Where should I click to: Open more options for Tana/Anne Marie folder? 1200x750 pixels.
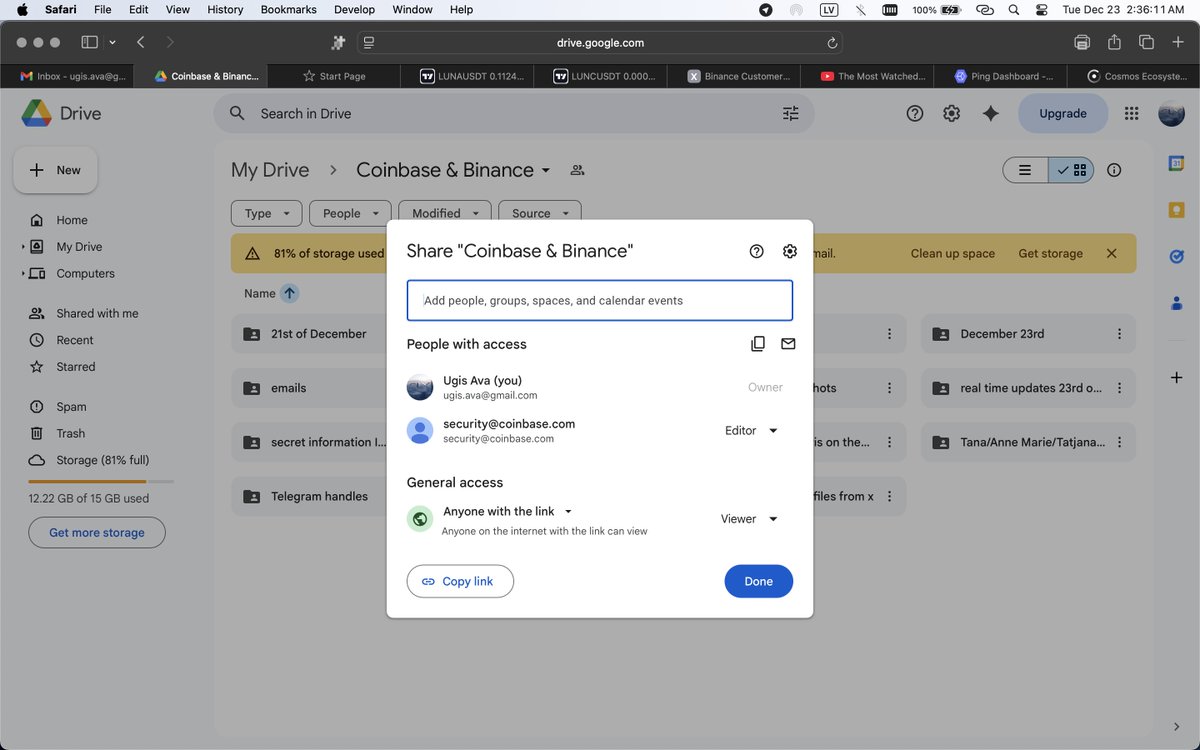click(x=1119, y=442)
